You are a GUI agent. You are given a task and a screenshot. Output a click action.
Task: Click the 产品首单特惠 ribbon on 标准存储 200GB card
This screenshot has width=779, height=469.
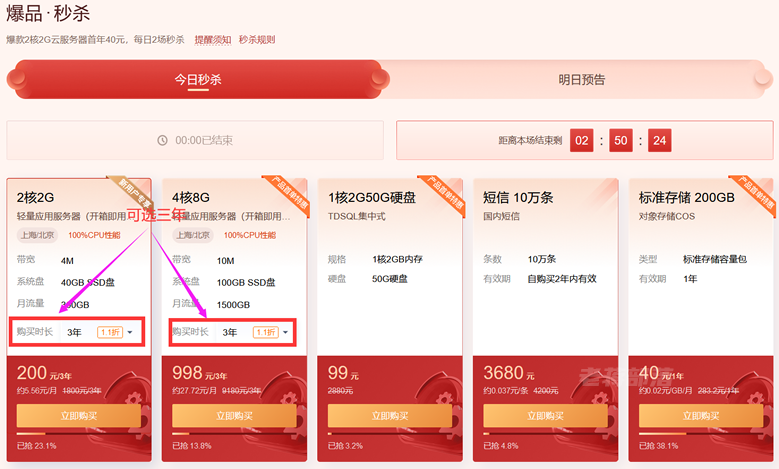pos(756,194)
